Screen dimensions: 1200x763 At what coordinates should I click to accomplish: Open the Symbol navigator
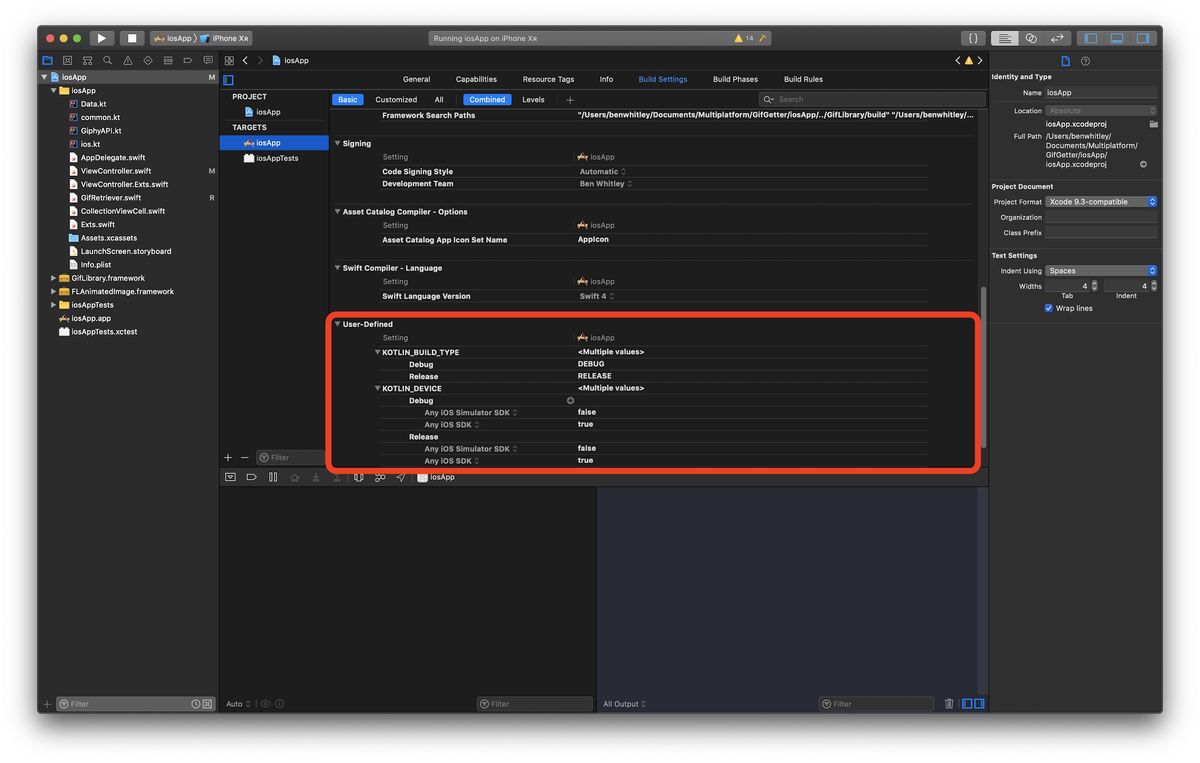tap(87, 60)
